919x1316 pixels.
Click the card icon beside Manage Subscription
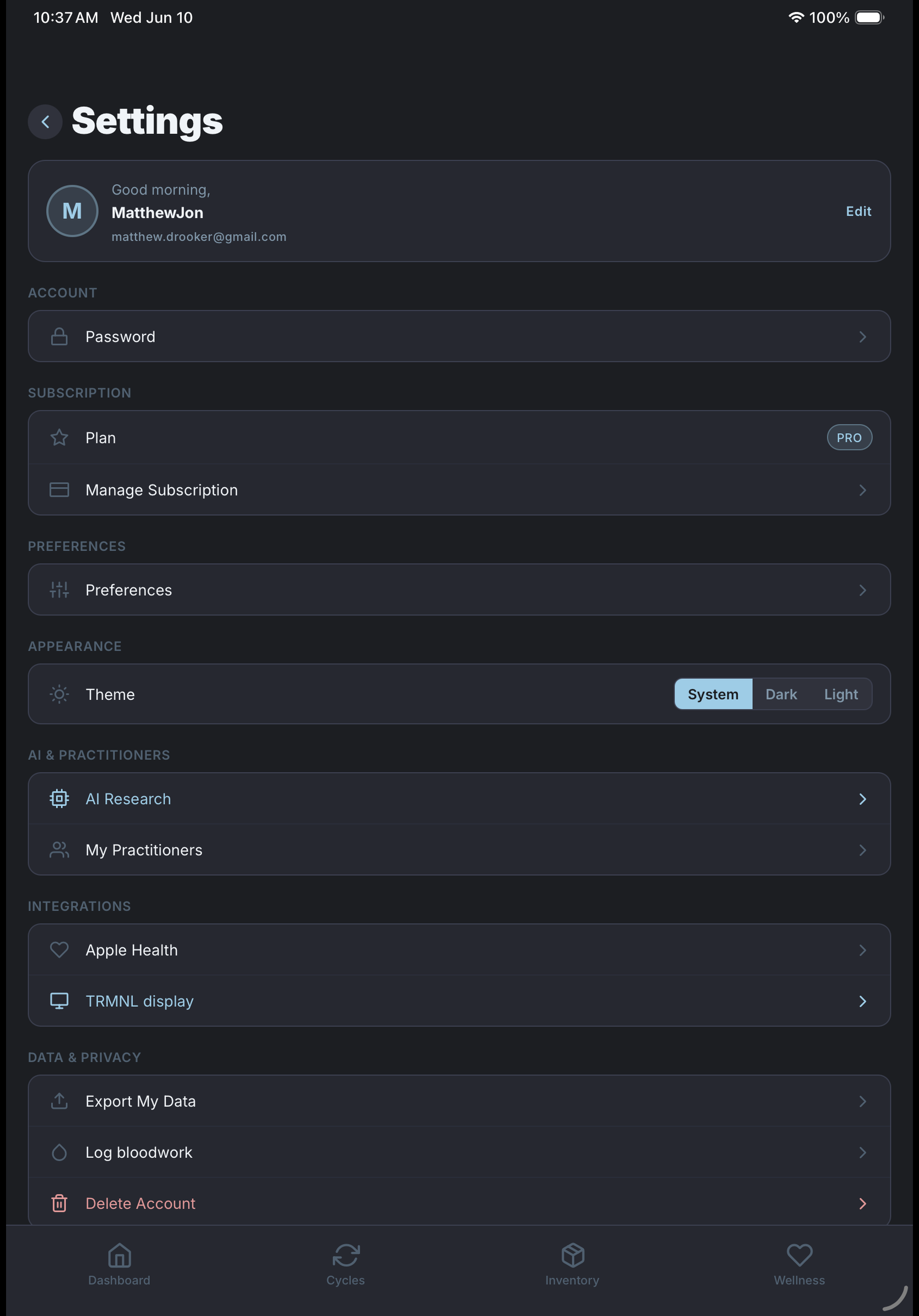(59, 490)
